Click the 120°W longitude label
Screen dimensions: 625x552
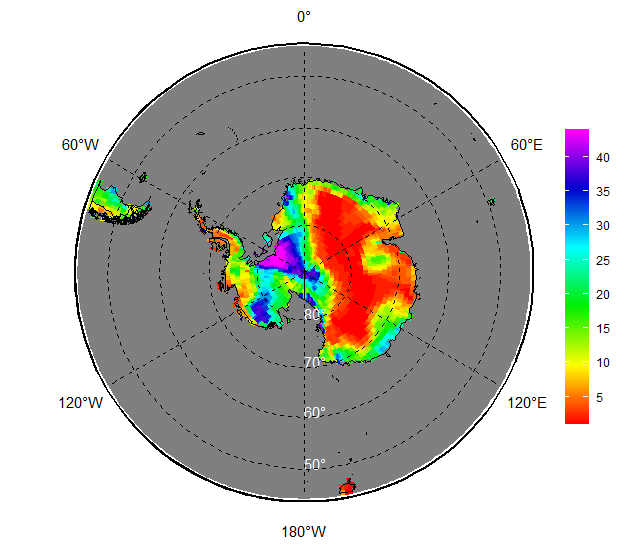click(81, 403)
